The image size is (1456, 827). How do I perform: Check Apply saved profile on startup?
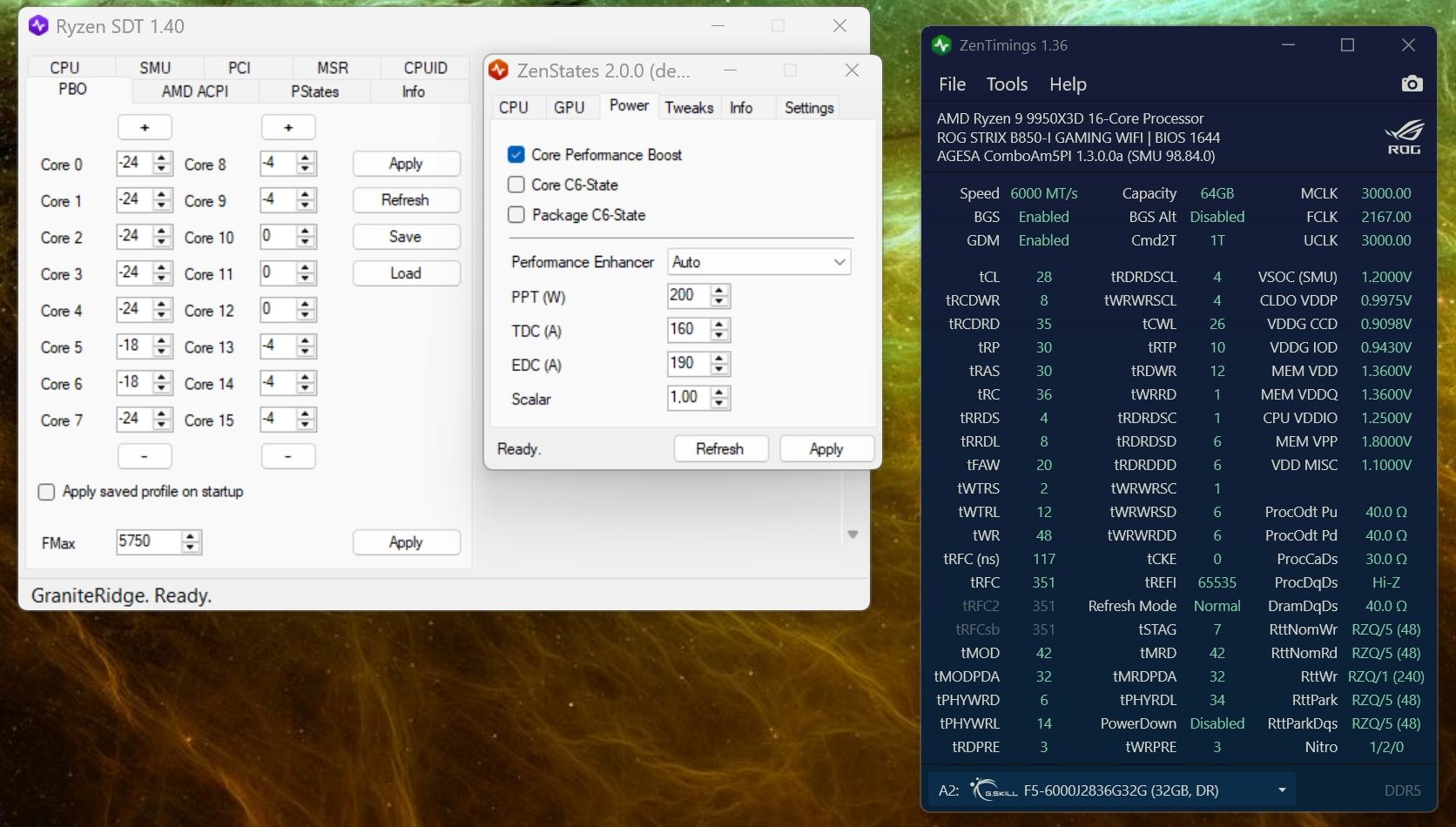pos(47,492)
